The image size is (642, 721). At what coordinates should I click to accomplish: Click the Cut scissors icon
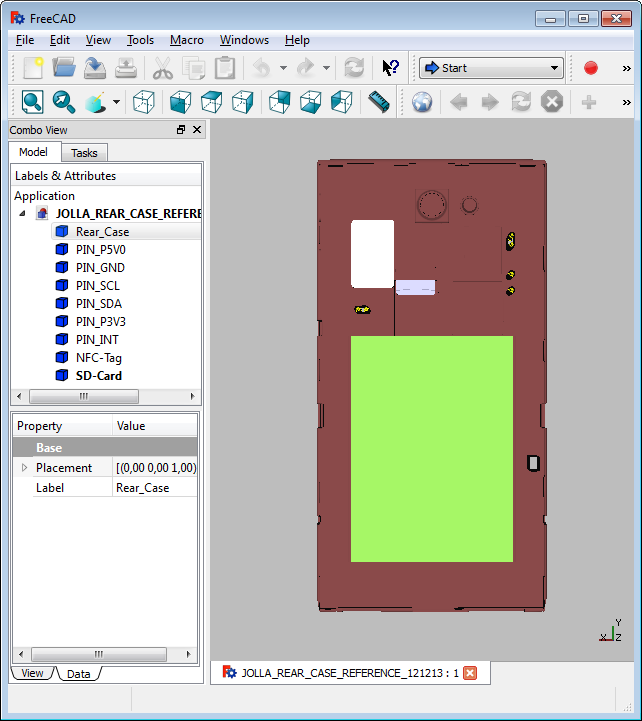(162, 68)
